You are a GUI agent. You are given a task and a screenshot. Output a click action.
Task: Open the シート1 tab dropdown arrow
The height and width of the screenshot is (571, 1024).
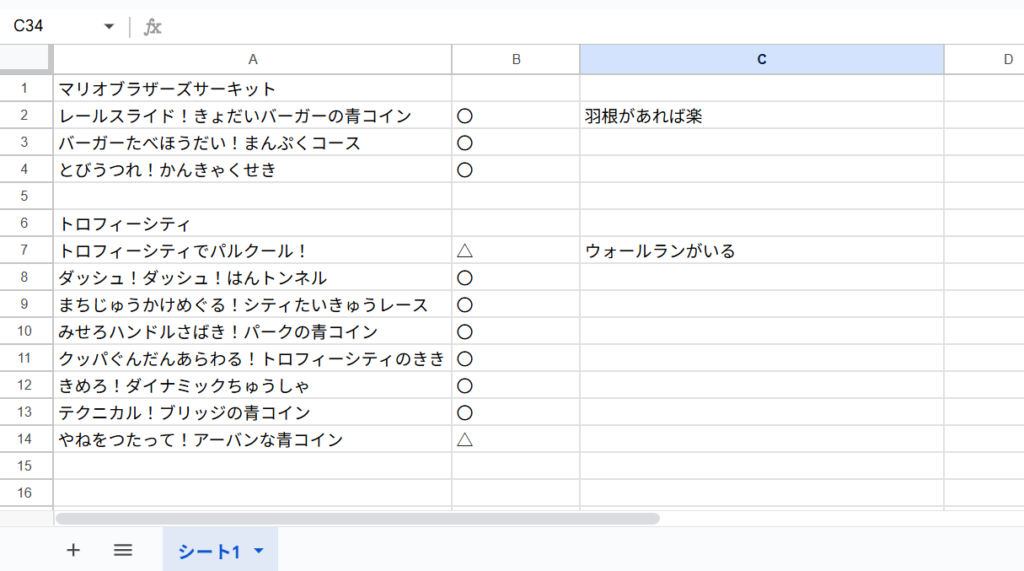pos(259,551)
